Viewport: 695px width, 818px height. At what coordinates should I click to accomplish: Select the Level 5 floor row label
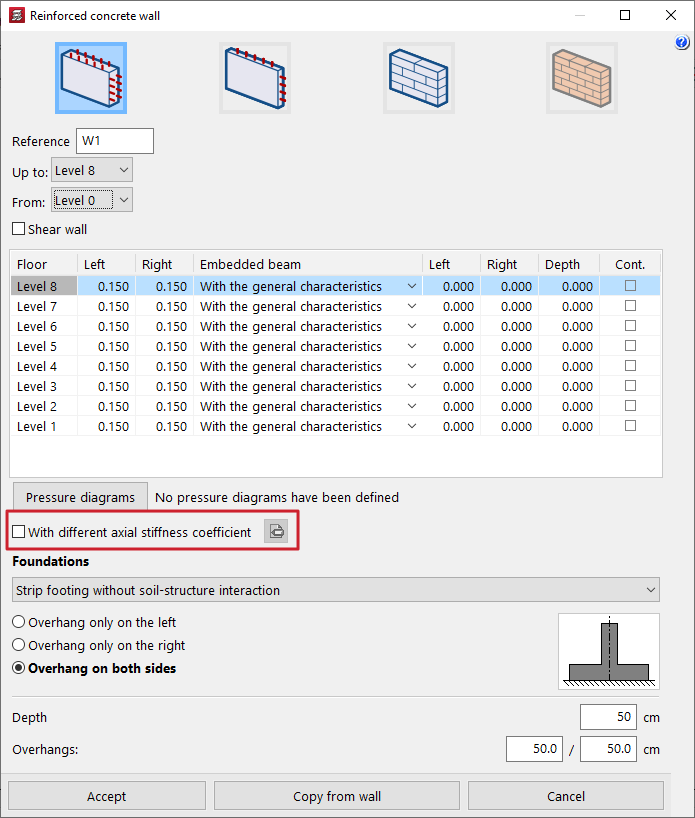(44, 346)
